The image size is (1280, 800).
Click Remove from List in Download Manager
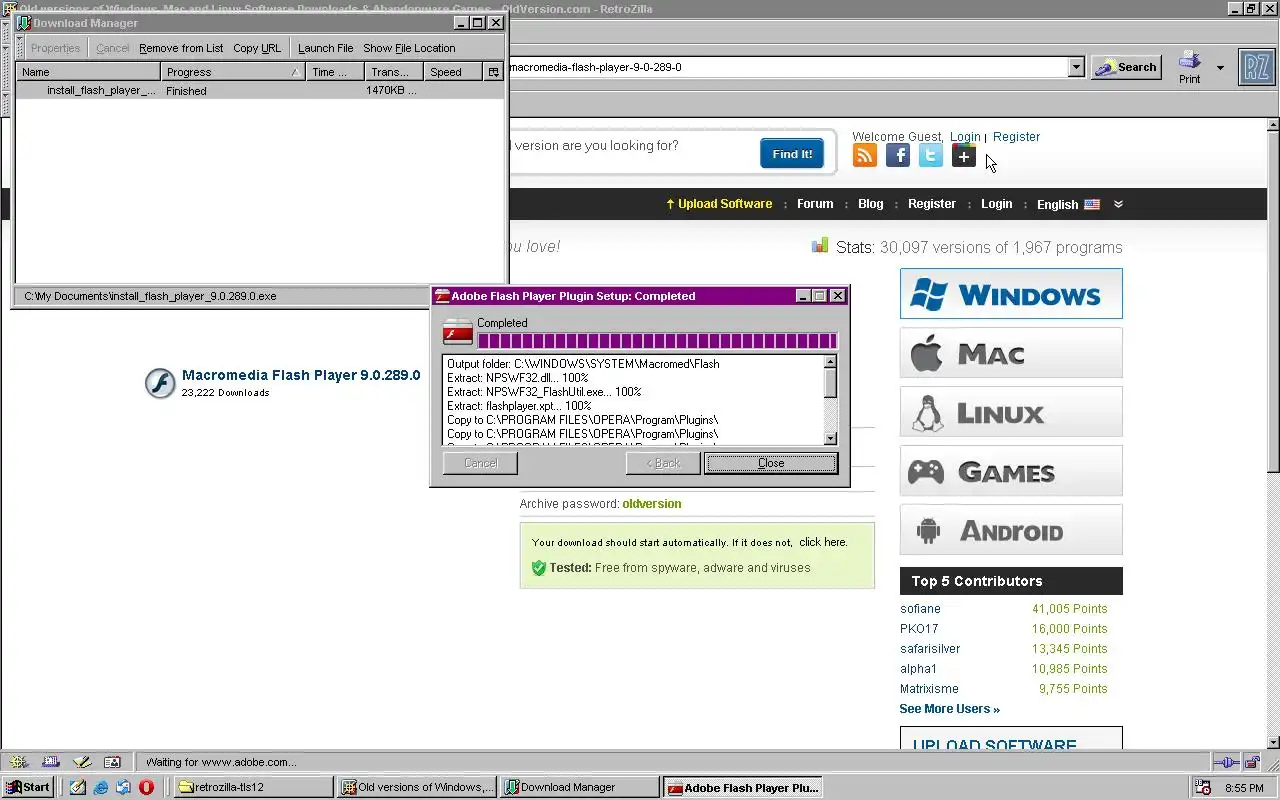pos(181,48)
